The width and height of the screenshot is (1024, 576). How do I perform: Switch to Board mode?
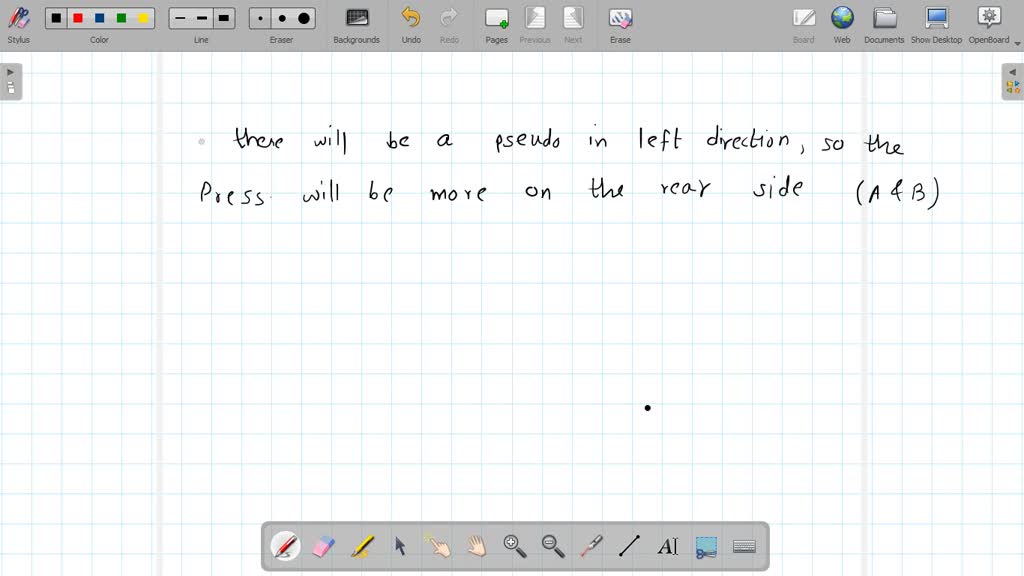point(803,25)
